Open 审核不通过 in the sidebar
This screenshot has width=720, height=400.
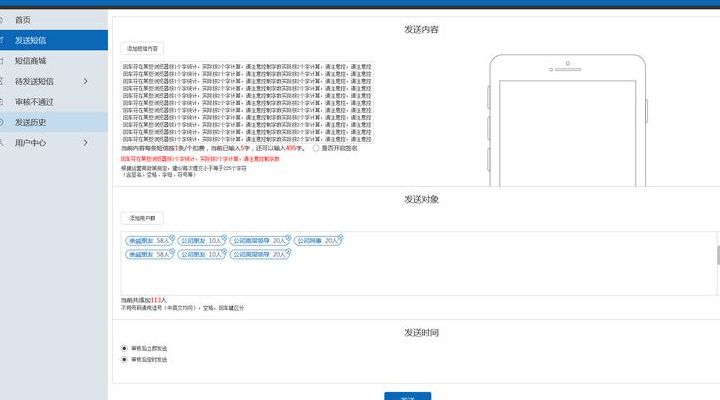pyautogui.click(x=54, y=102)
